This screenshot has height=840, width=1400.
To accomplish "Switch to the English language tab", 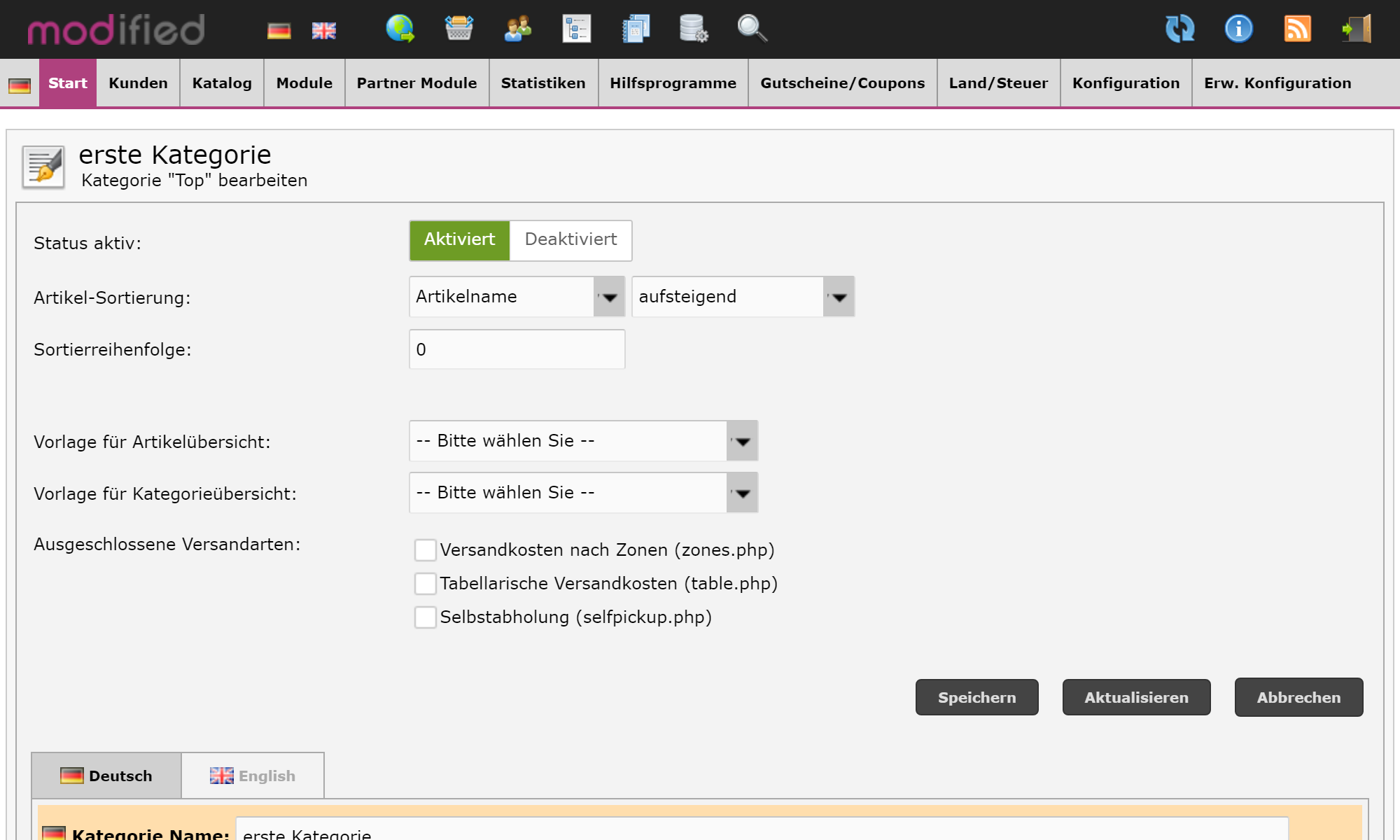I will [253, 776].
